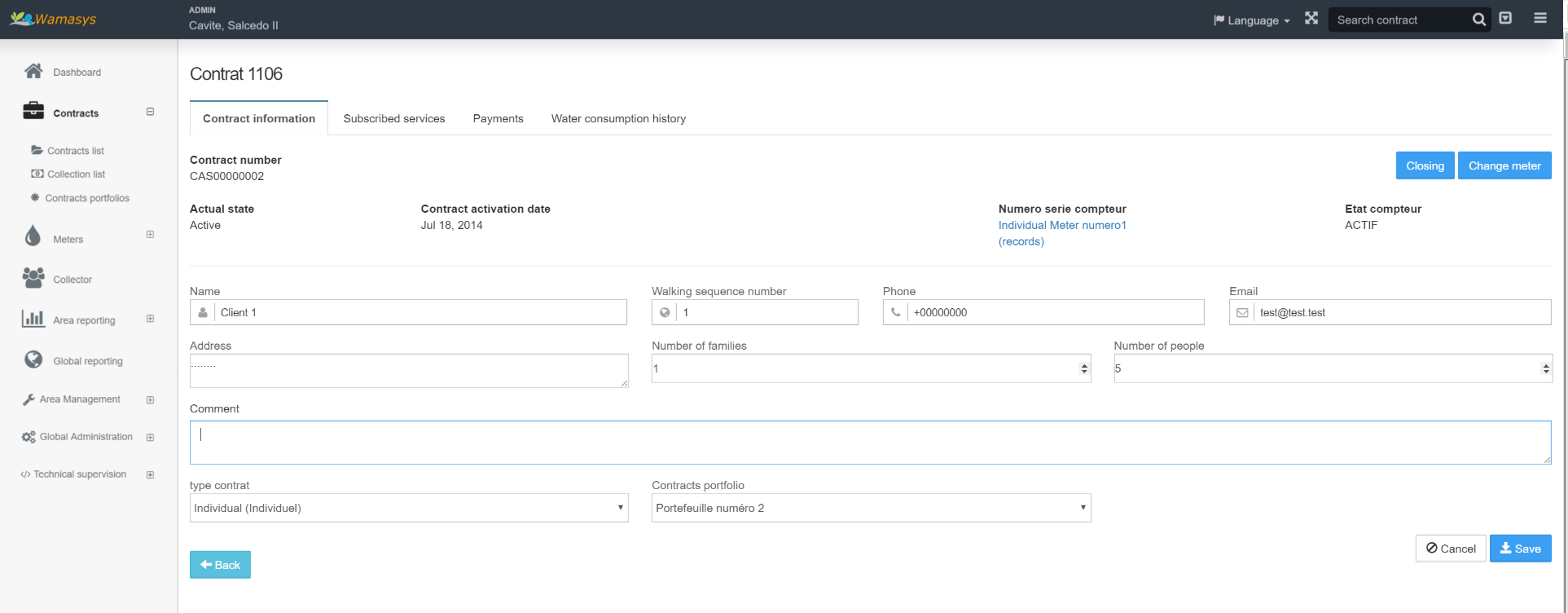This screenshot has width=1568, height=613.
Task: Open the dropdown box icon beside search
Action: coord(1505,18)
